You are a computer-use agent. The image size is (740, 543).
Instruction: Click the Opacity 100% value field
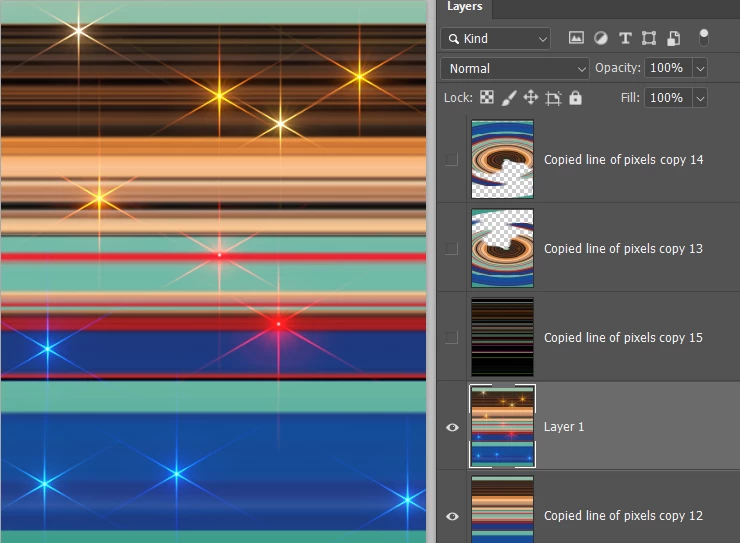pos(668,68)
